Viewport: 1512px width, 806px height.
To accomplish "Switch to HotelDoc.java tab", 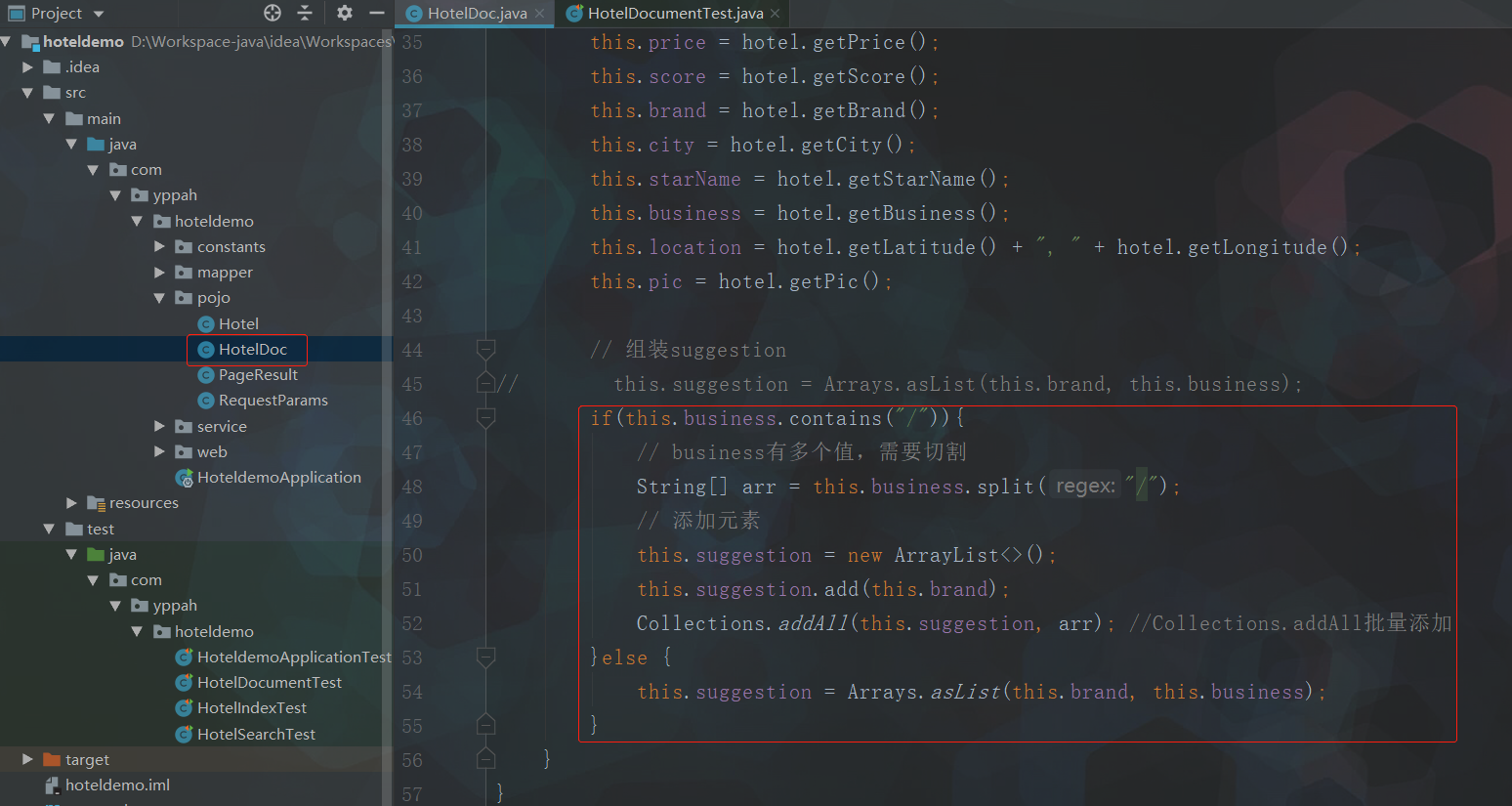I will tap(477, 14).
